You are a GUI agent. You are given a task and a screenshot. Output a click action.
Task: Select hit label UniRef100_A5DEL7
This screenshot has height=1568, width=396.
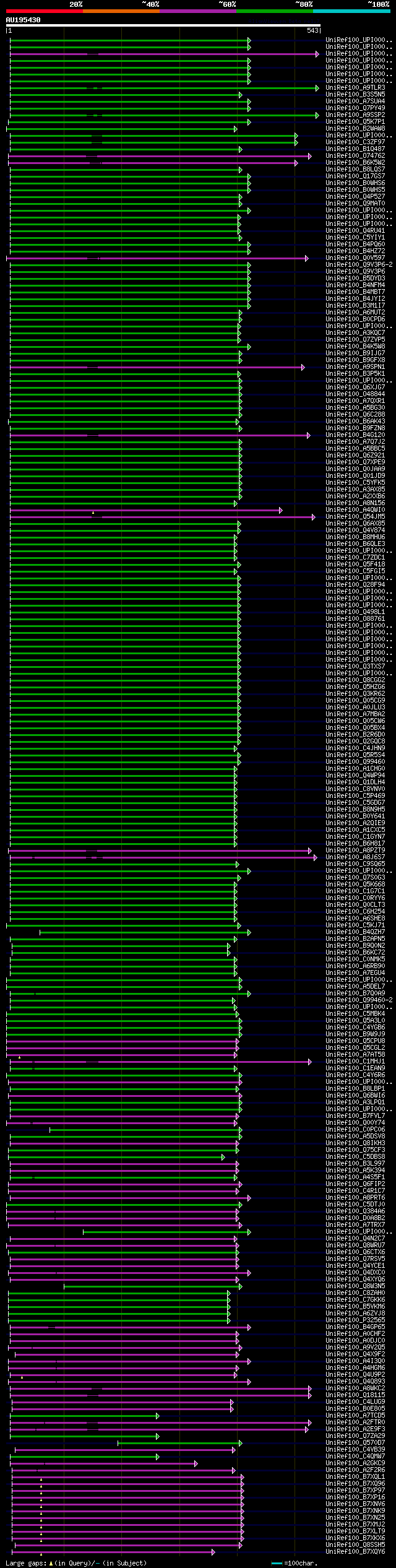click(x=355, y=987)
